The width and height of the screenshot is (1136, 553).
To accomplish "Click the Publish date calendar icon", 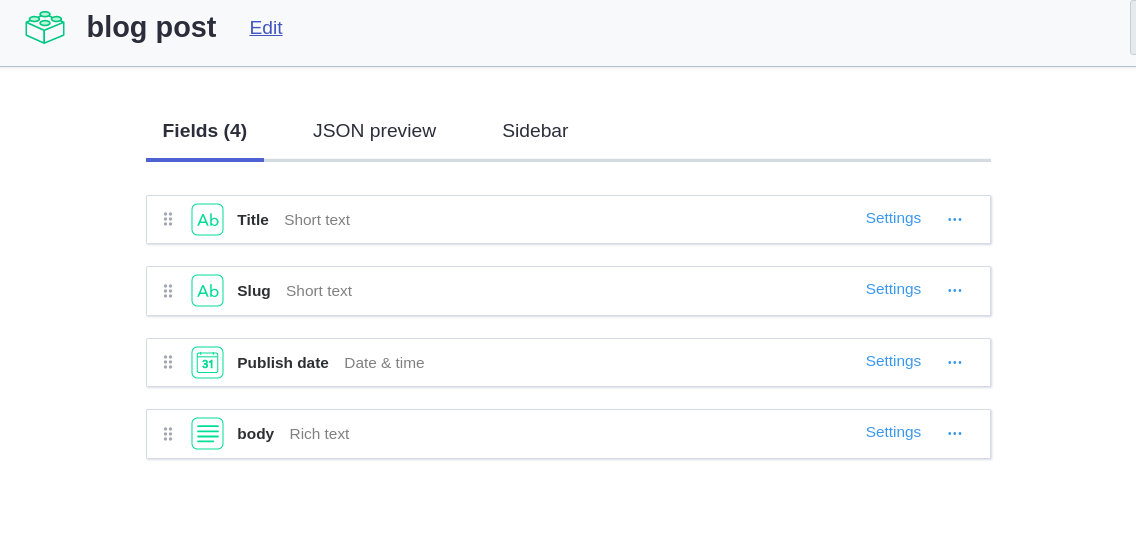I will point(207,362).
